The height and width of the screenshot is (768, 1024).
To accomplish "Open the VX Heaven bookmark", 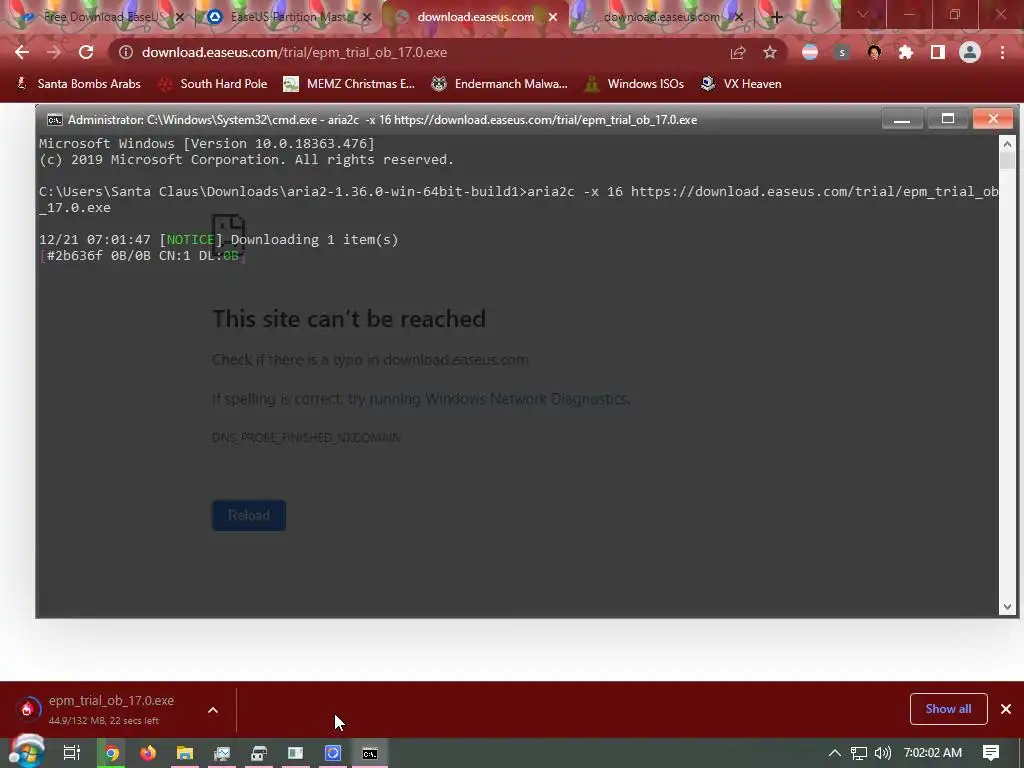I will pyautogui.click(x=741, y=84).
